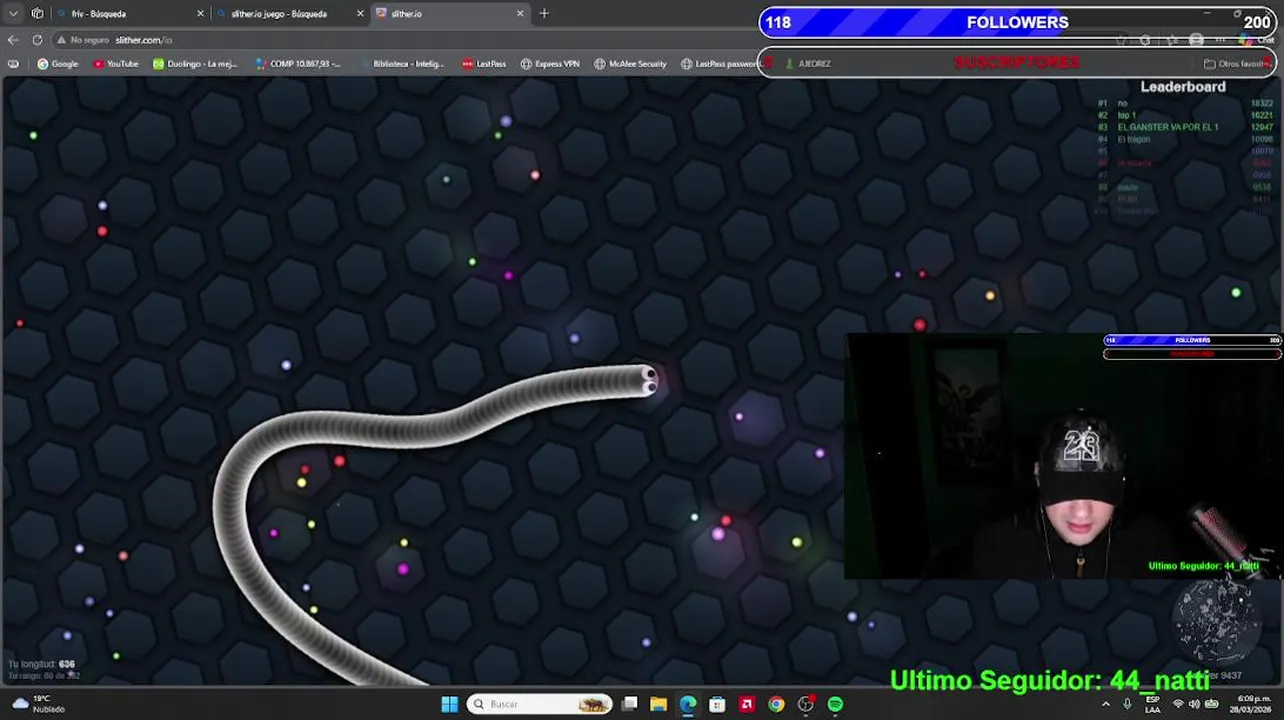Click the 'Ultimo Seguidor: 44_natti' banner

coord(1050,681)
